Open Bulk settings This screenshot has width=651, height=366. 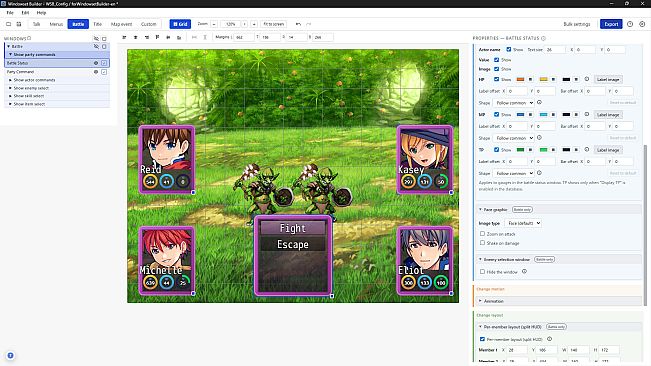577,24
